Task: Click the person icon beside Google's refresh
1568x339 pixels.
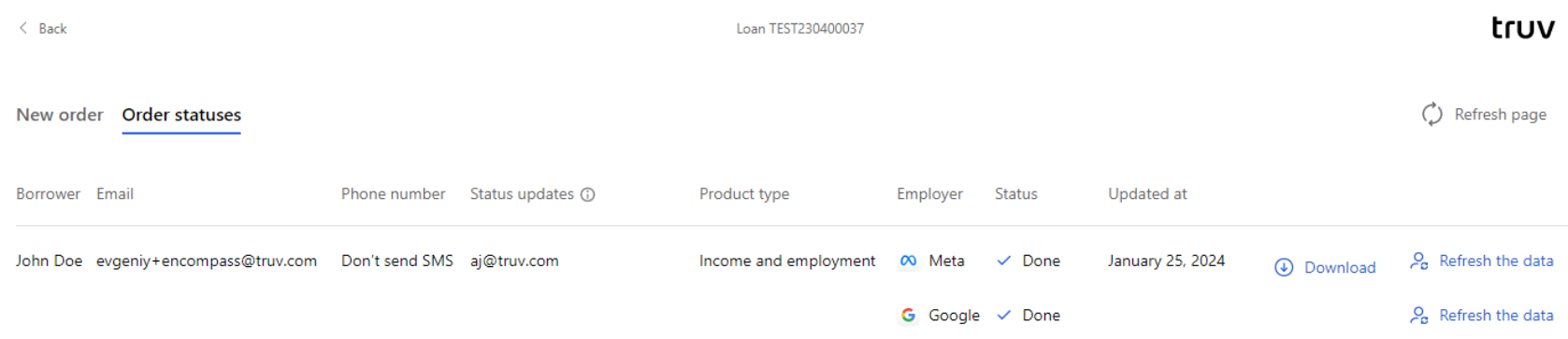Action: [x=1419, y=316]
